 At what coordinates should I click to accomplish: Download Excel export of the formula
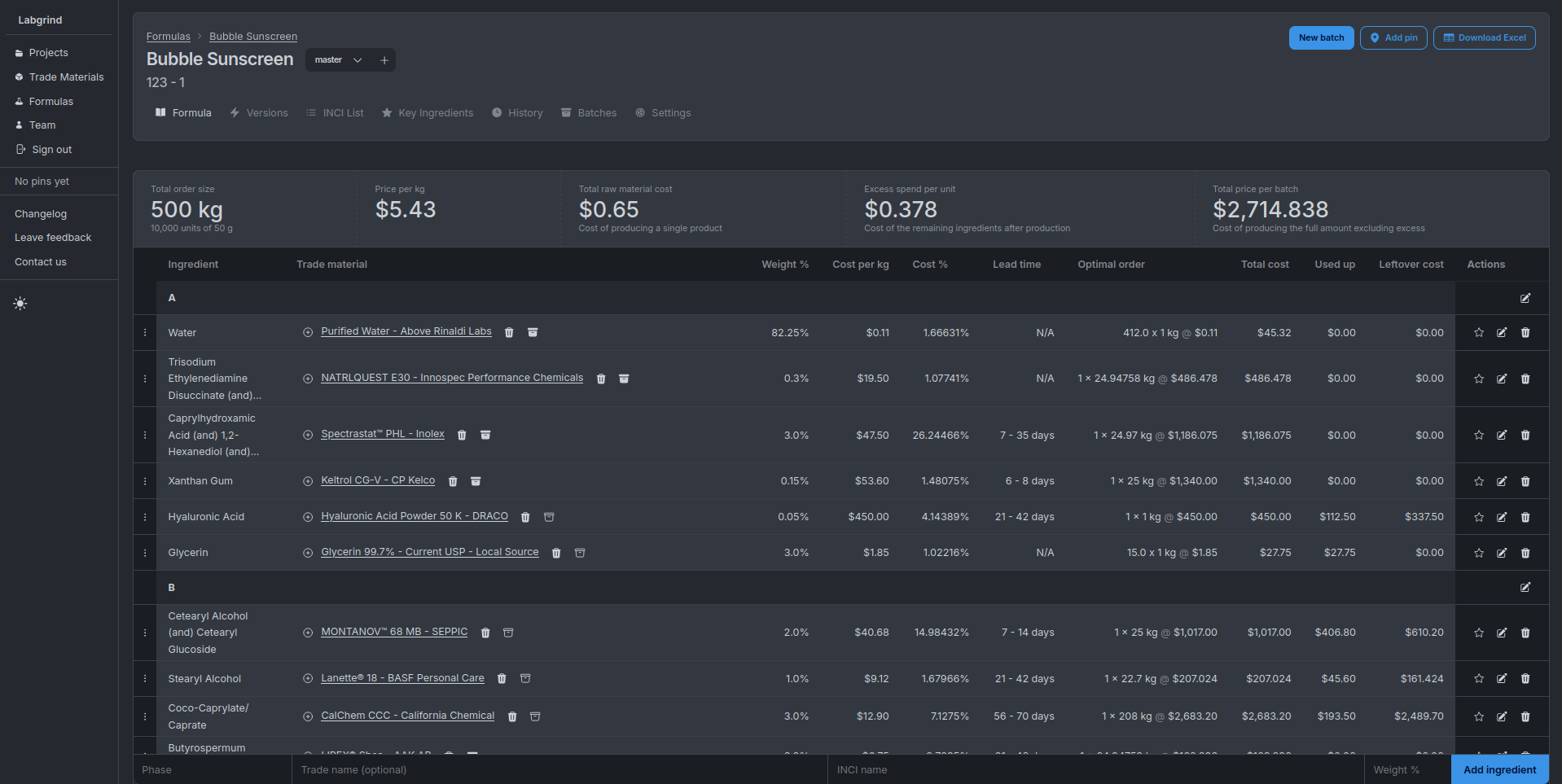[x=1484, y=37]
